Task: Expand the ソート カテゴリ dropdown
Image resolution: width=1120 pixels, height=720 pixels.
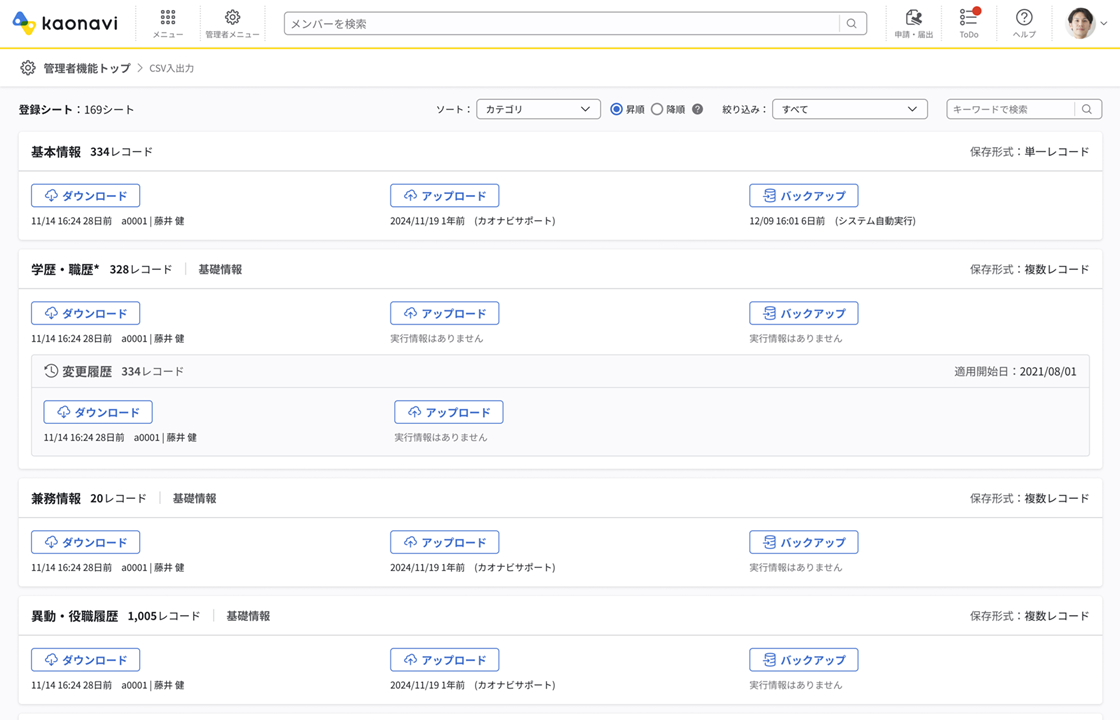Action: click(x=538, y=109)
